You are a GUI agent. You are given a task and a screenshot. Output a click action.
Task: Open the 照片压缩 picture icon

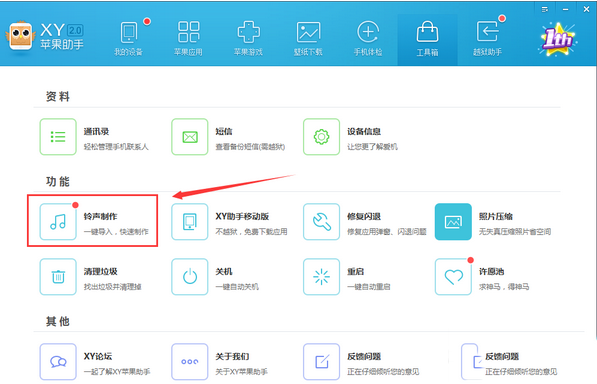[453, 221]
